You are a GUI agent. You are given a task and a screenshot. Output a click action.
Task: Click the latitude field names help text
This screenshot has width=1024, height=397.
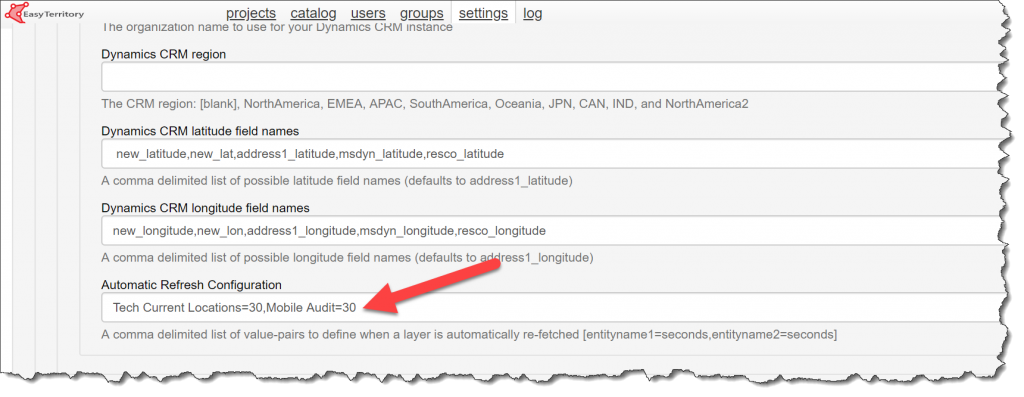tap(337, 181)
